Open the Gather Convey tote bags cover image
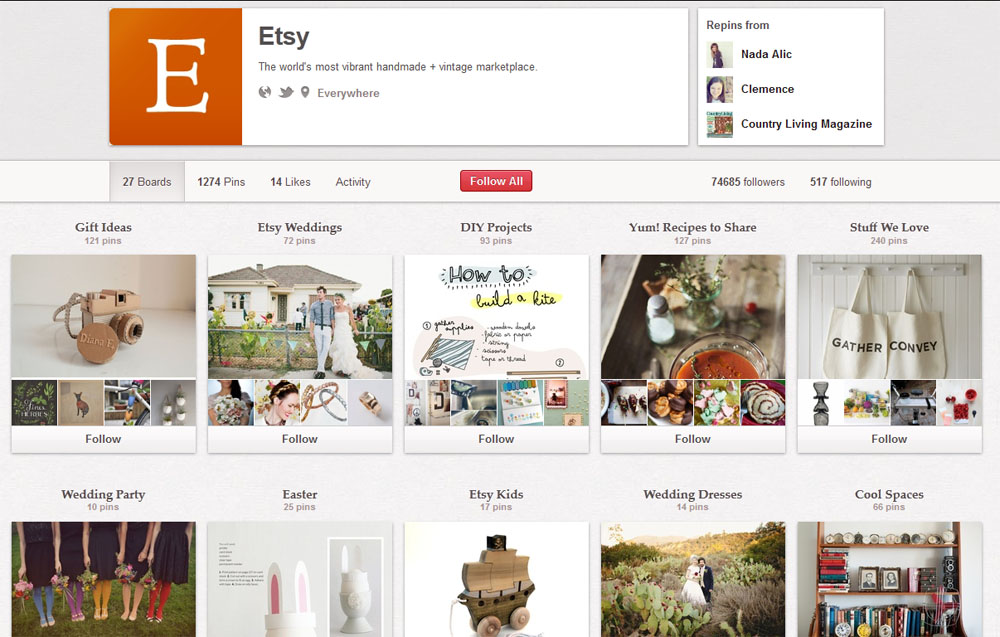 889,317
